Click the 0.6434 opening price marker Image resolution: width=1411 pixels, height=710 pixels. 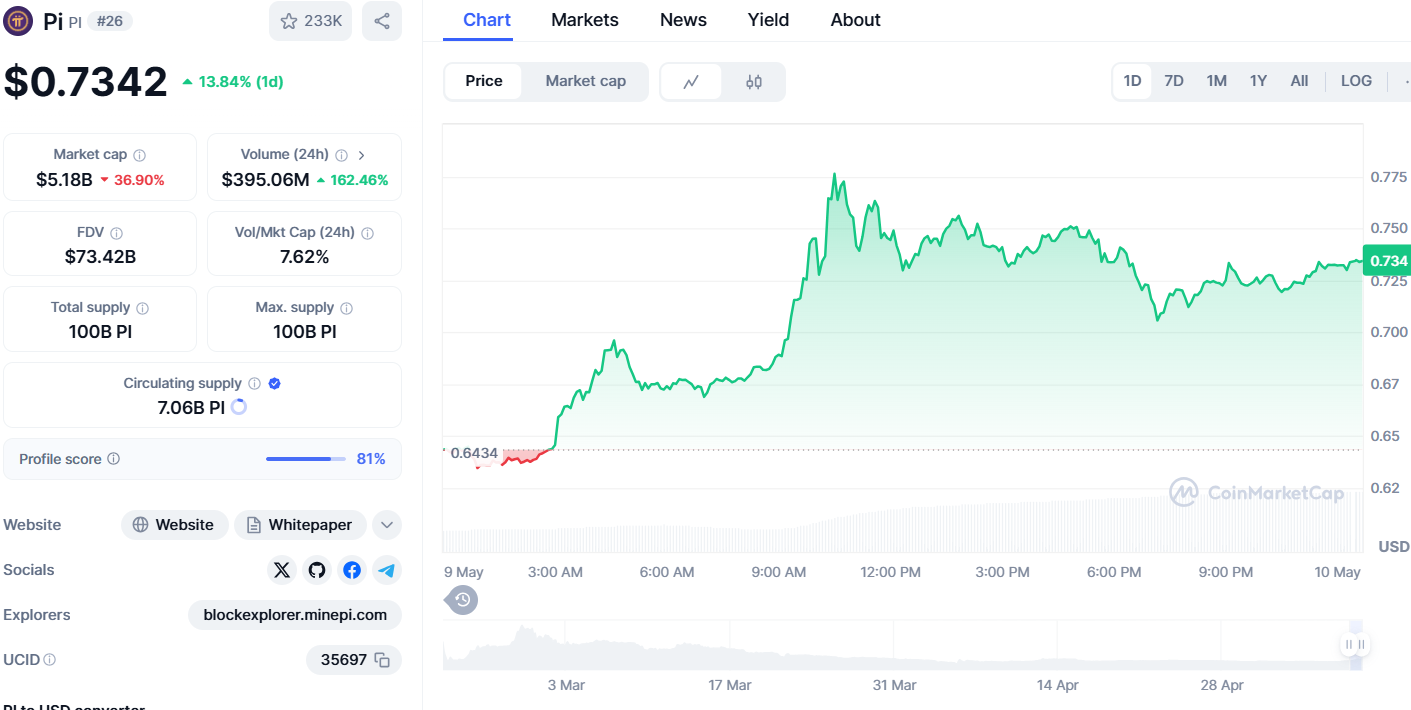coord(473,453)
